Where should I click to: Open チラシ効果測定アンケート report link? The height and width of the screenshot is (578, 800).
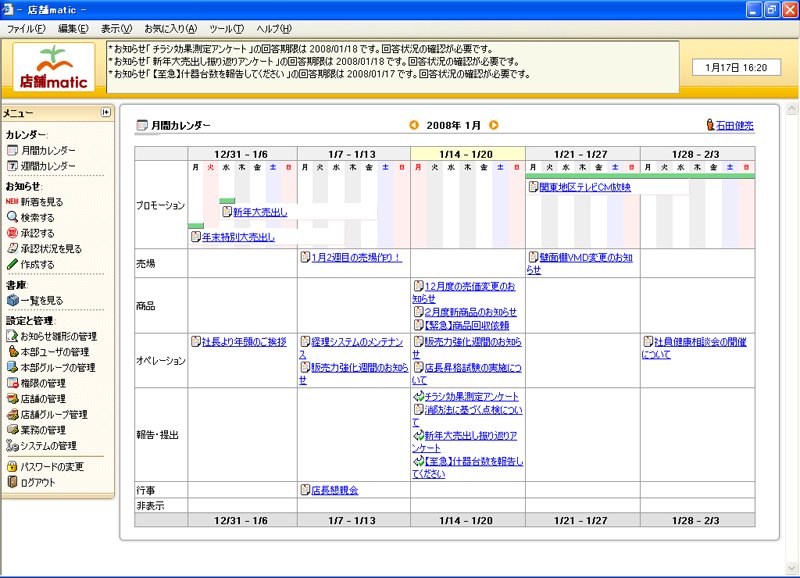pyautogui.click(x=471, y=396)
